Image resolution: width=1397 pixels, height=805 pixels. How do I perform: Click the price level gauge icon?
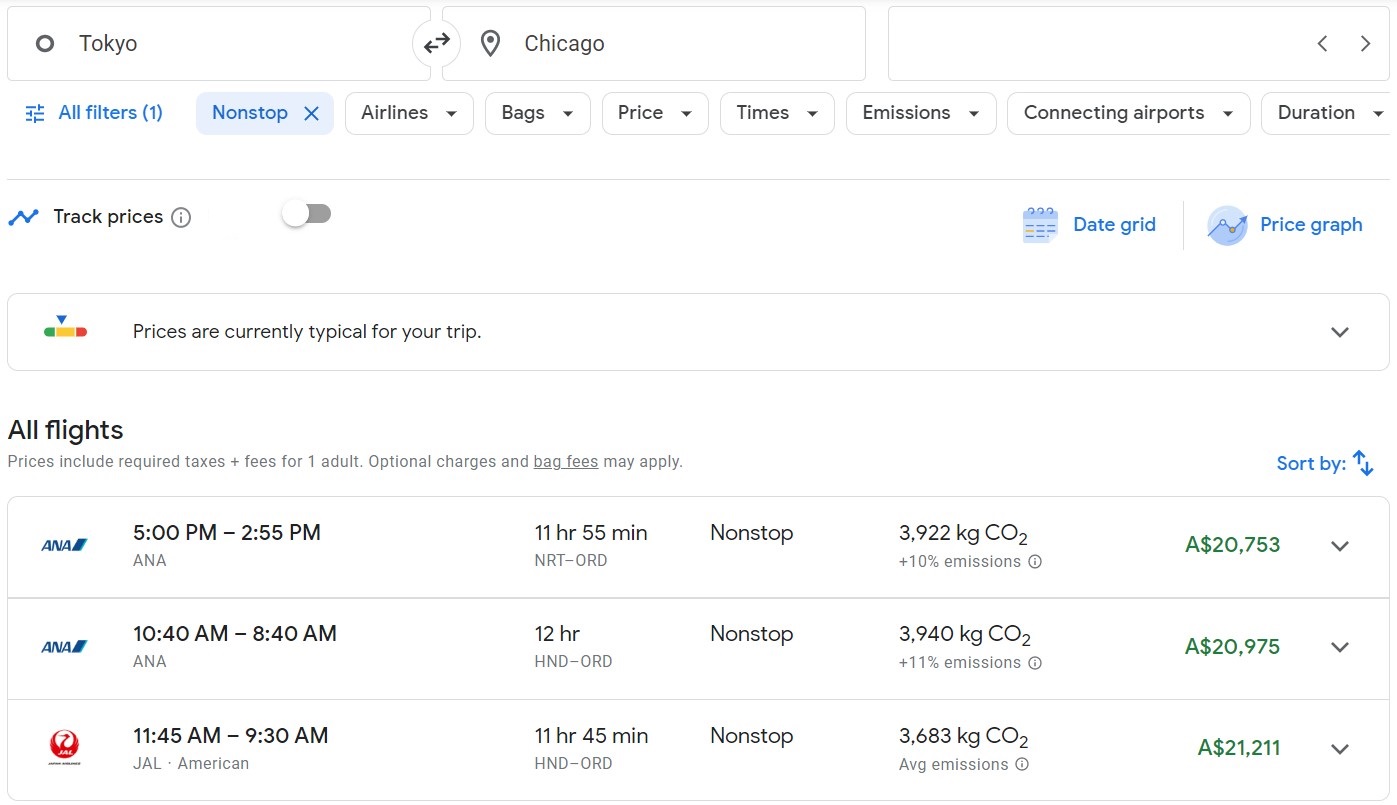pos(66,327)
